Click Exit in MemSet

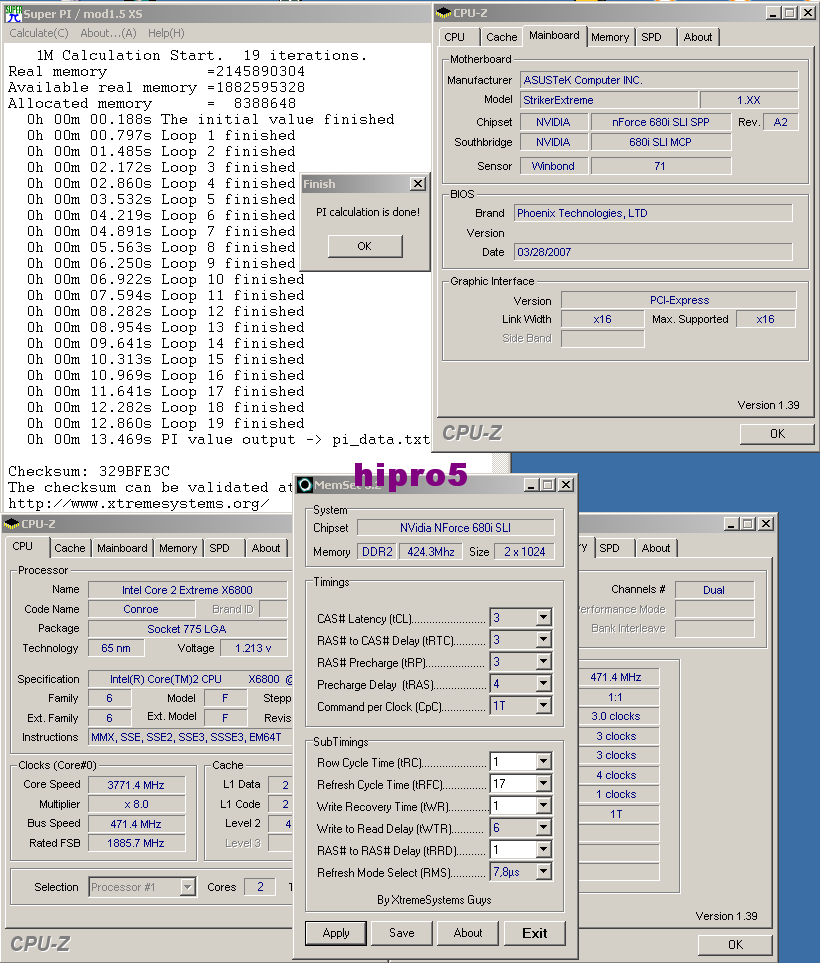[x=534, y=933]
